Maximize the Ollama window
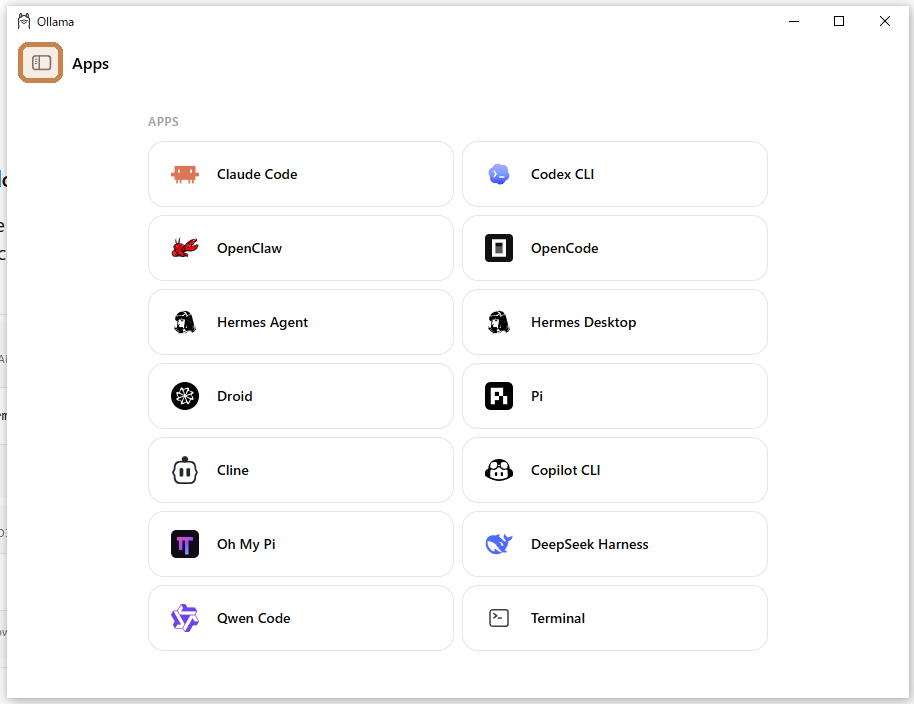The height and width of the screenshot is (704, 914). [x=839, y=22]
